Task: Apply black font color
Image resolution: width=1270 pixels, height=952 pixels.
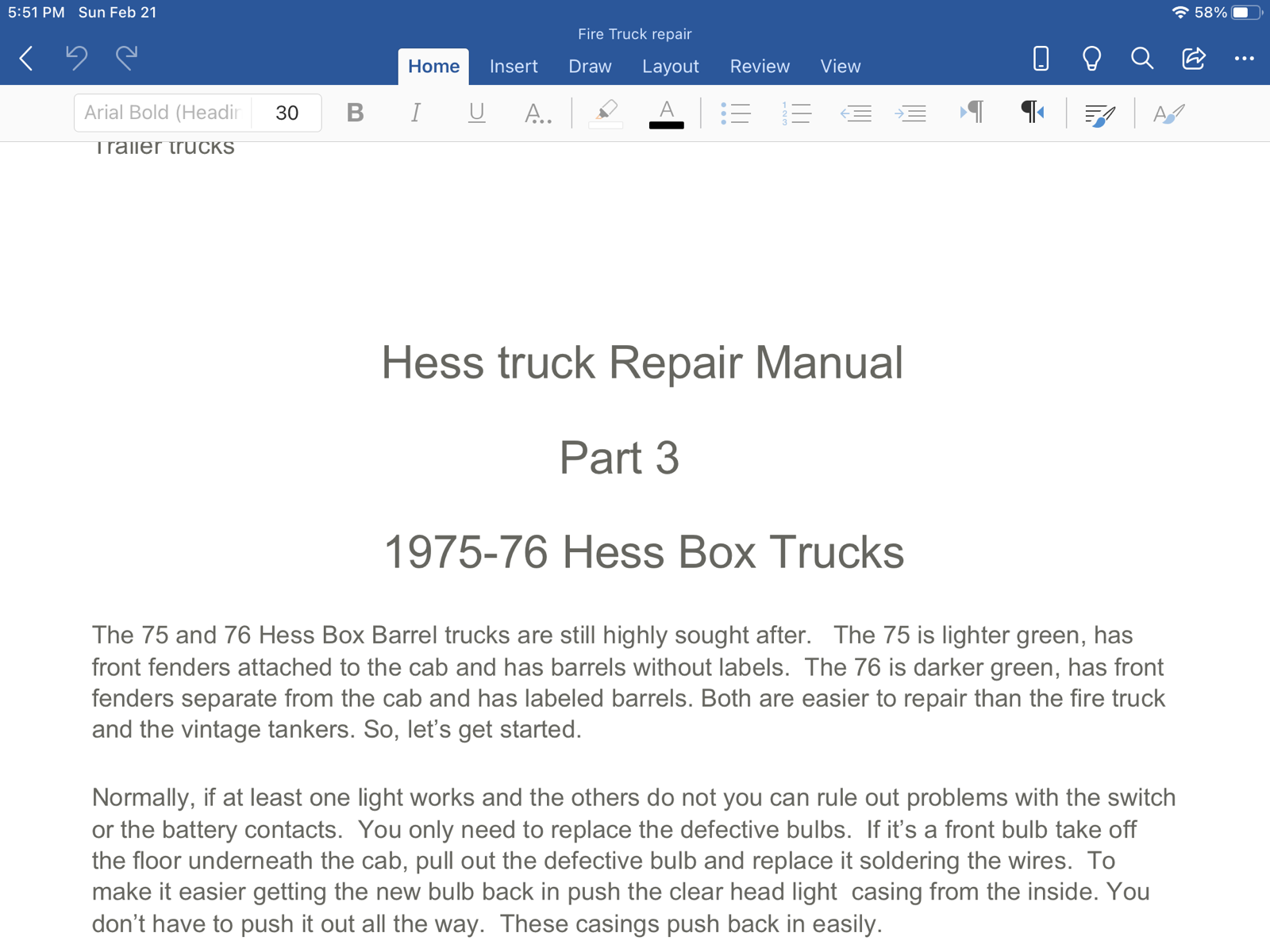Action: [667, 113]
